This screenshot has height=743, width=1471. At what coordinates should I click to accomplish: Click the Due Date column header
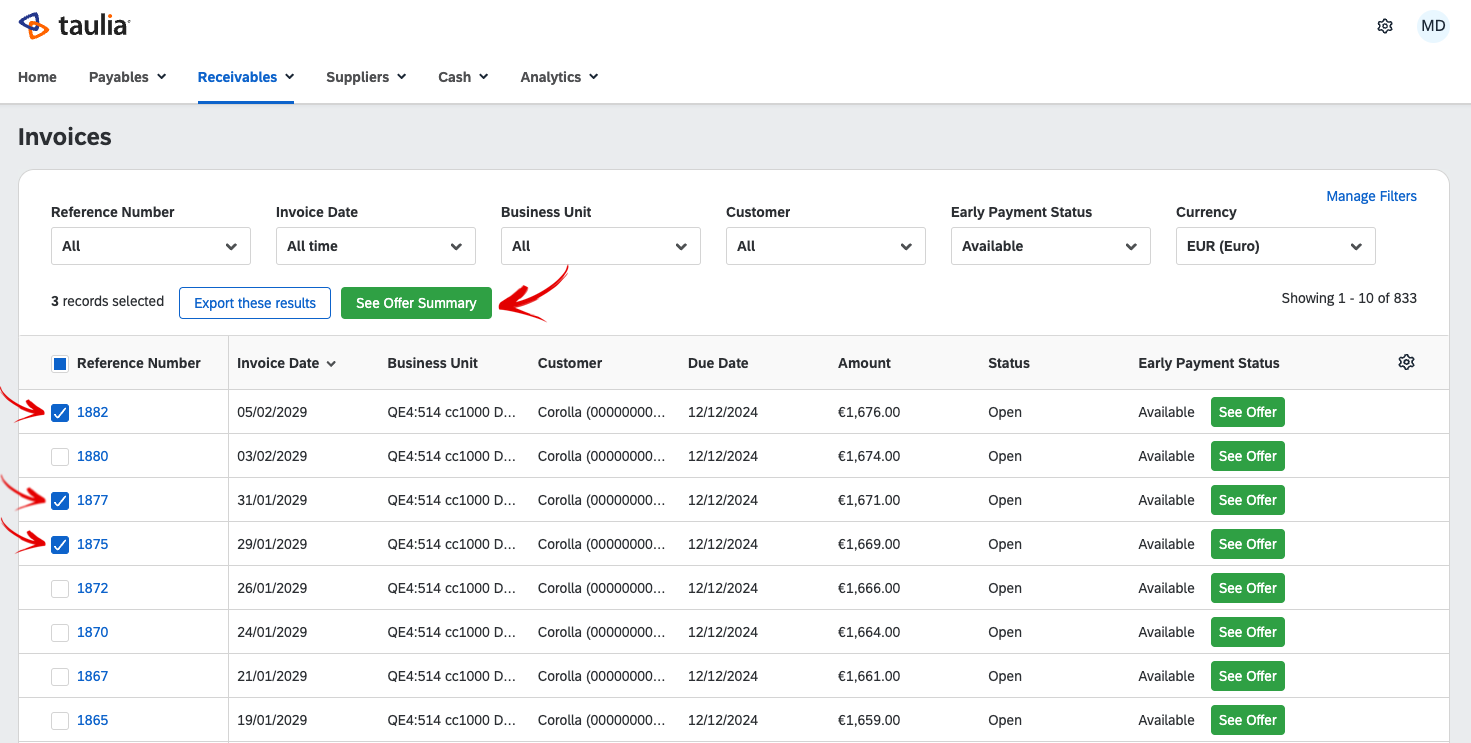(718, 363)
